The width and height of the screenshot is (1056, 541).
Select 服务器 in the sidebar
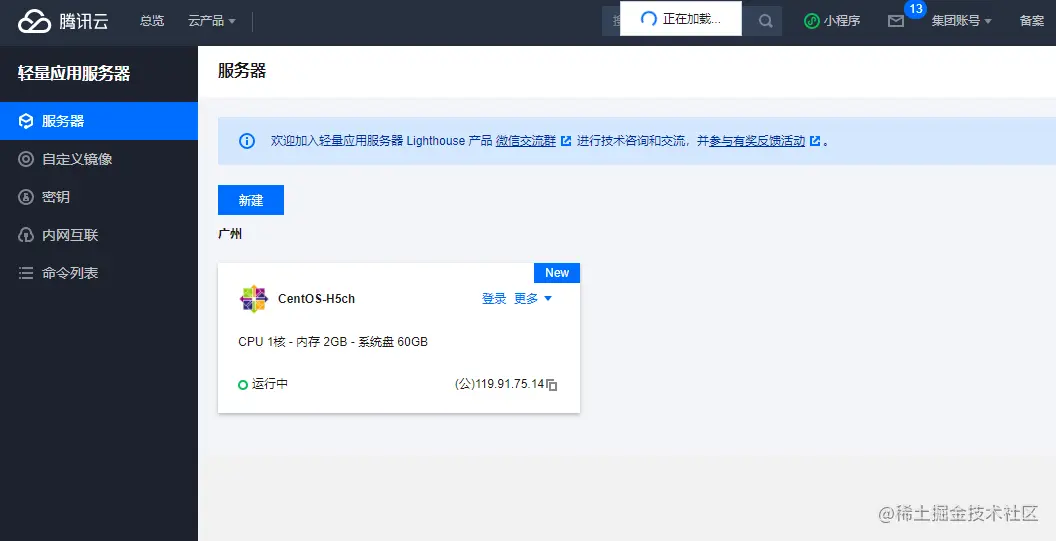tap(99, 121)
